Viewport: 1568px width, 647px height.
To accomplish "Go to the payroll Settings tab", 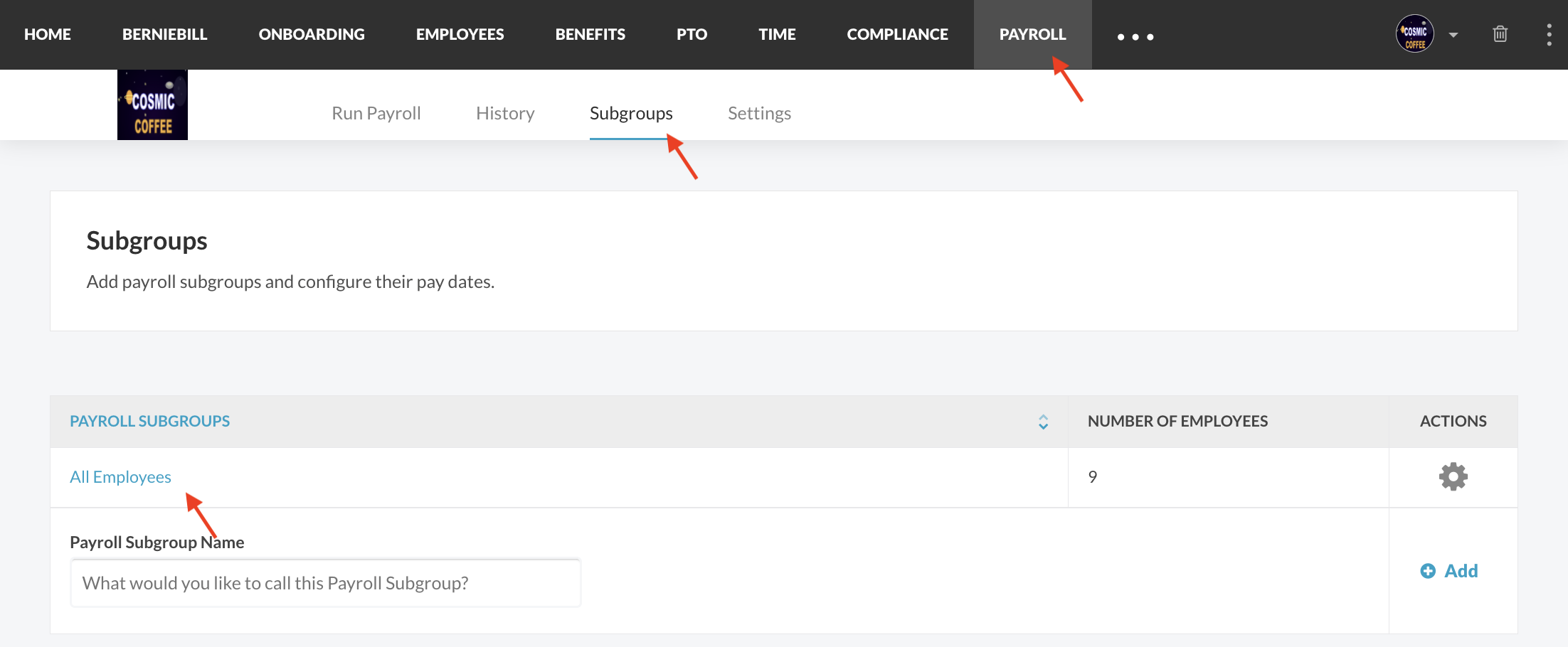I will pyautogui.click(x=759, y=113).
